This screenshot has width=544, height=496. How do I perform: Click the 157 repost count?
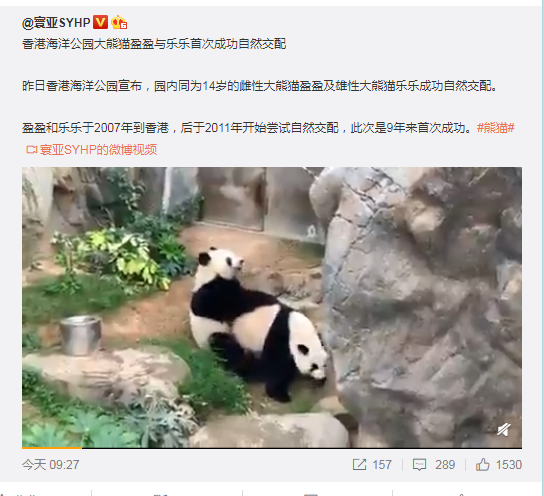pos(382,465)
